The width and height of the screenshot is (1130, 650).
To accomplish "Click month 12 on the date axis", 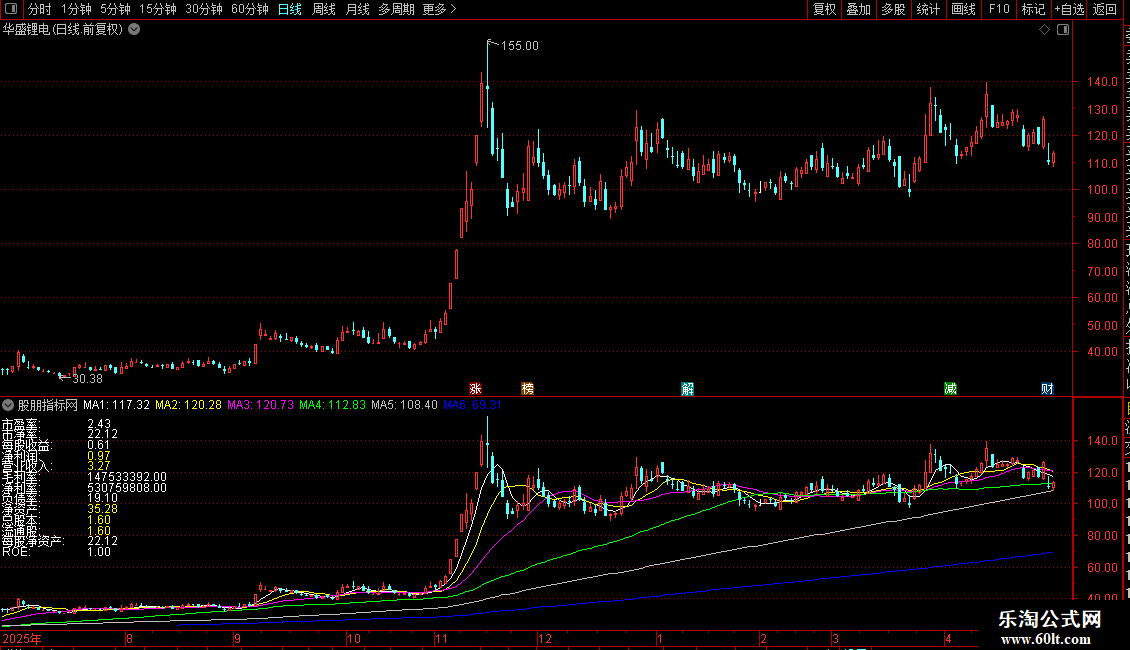I will pos(545,638).
